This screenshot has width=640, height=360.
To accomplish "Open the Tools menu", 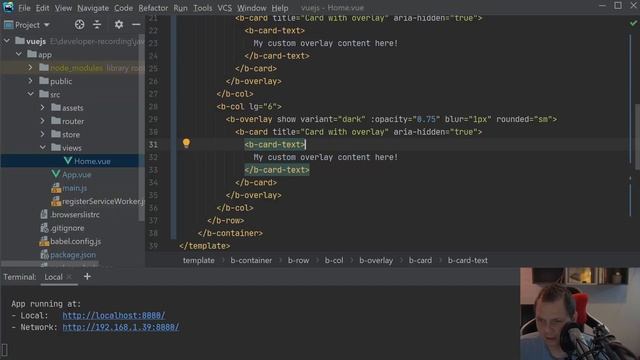I will pos(202,8).
